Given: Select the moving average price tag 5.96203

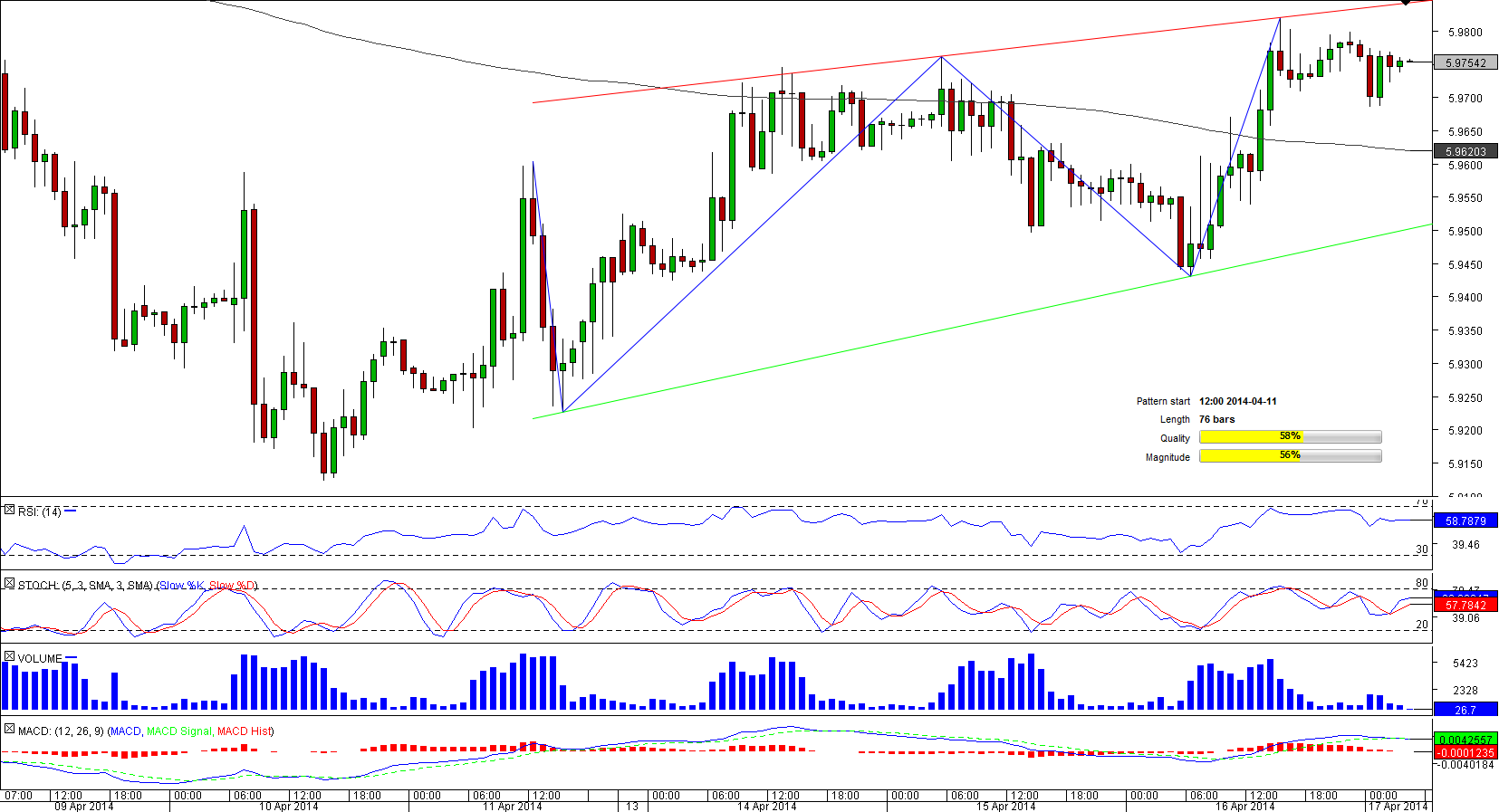Looking at the screenshot, I should pyautogui.click(x=1465, y=151).
